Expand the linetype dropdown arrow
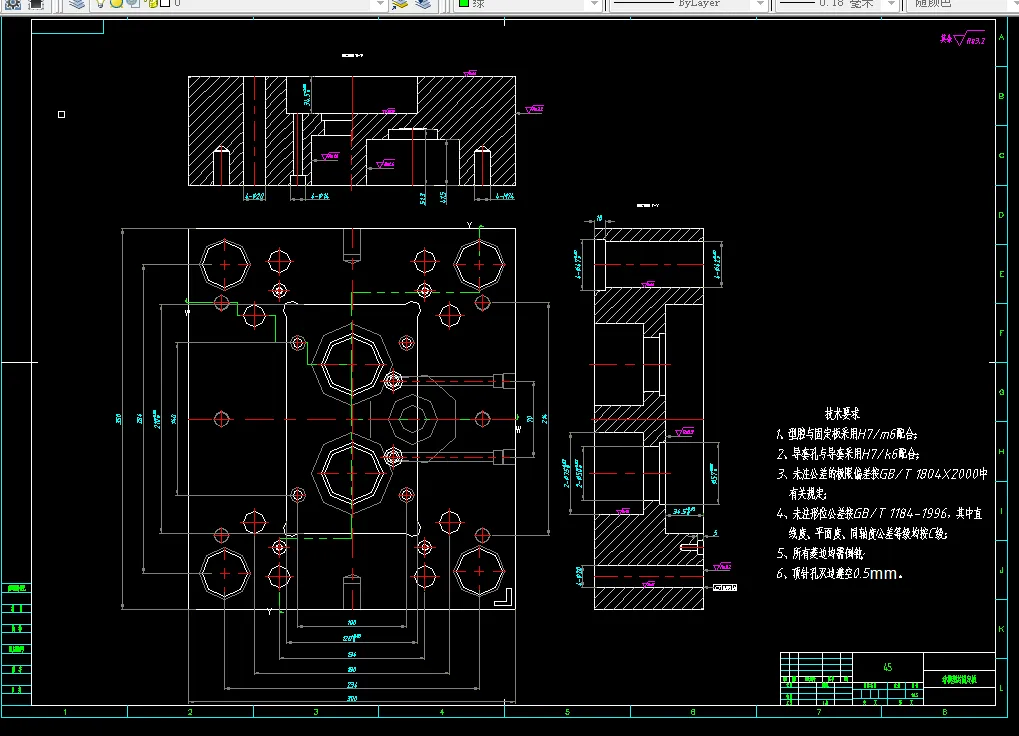The width and height of the screenshot is (1019, 736). pos(760,4)
